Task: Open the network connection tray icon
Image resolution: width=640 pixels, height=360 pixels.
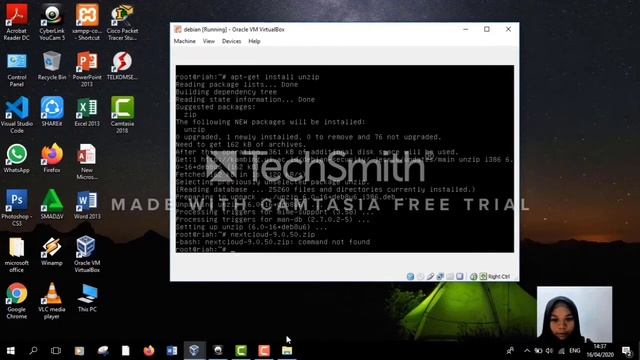Action: point(562,351)
